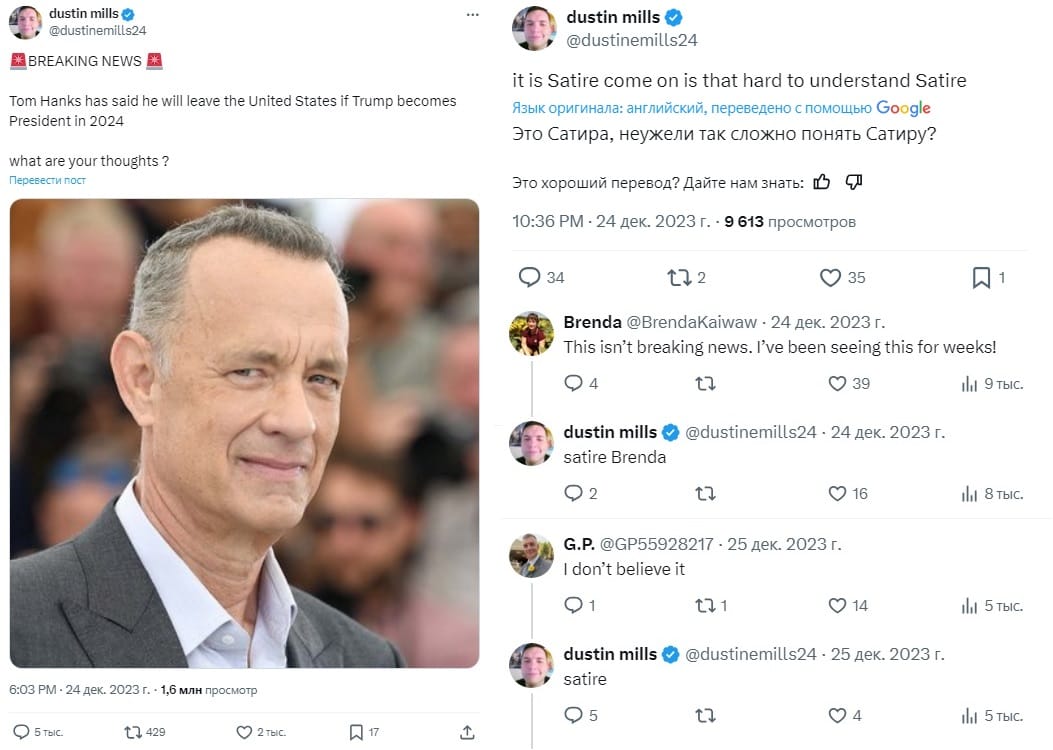The height and width of the screenshot is (750, 1053).
Task: Repost the post showing 429 reposts
Action: 133,733
